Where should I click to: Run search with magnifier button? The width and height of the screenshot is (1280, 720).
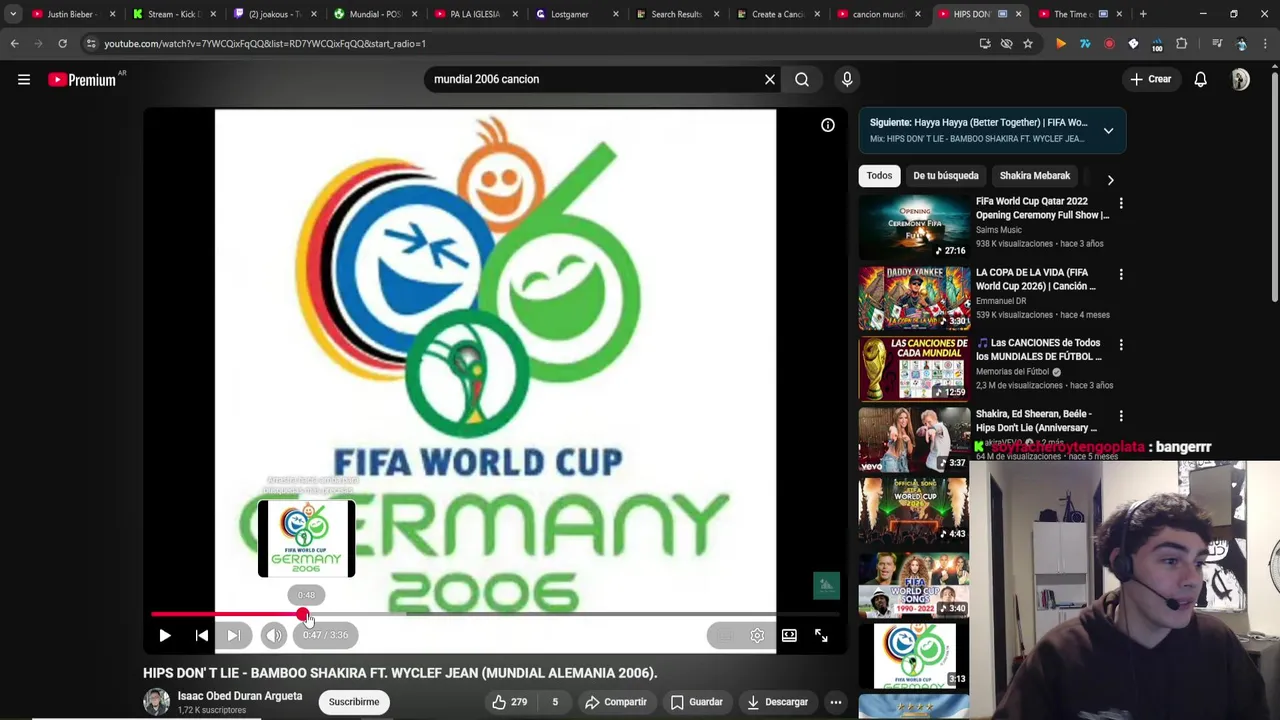click(x=802, y=79)
